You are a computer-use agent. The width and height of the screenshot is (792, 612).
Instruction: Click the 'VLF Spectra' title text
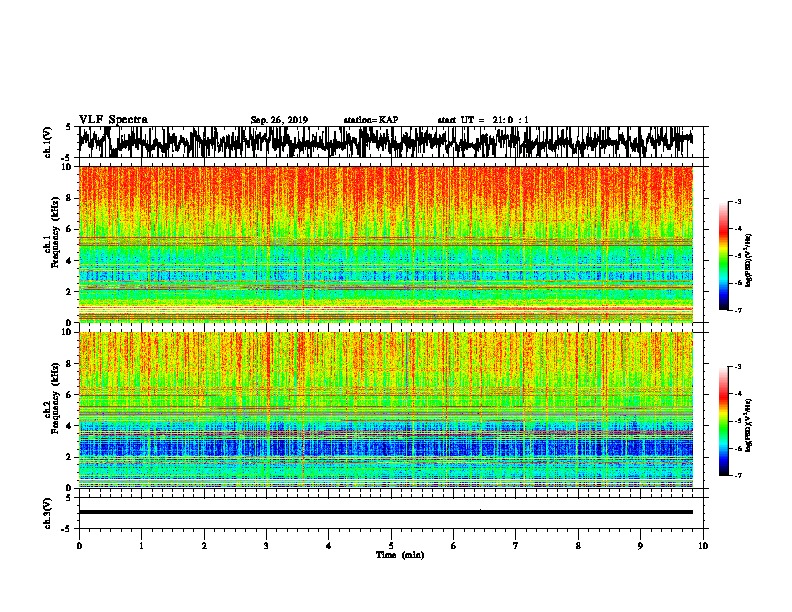click(x=113, y=120)
